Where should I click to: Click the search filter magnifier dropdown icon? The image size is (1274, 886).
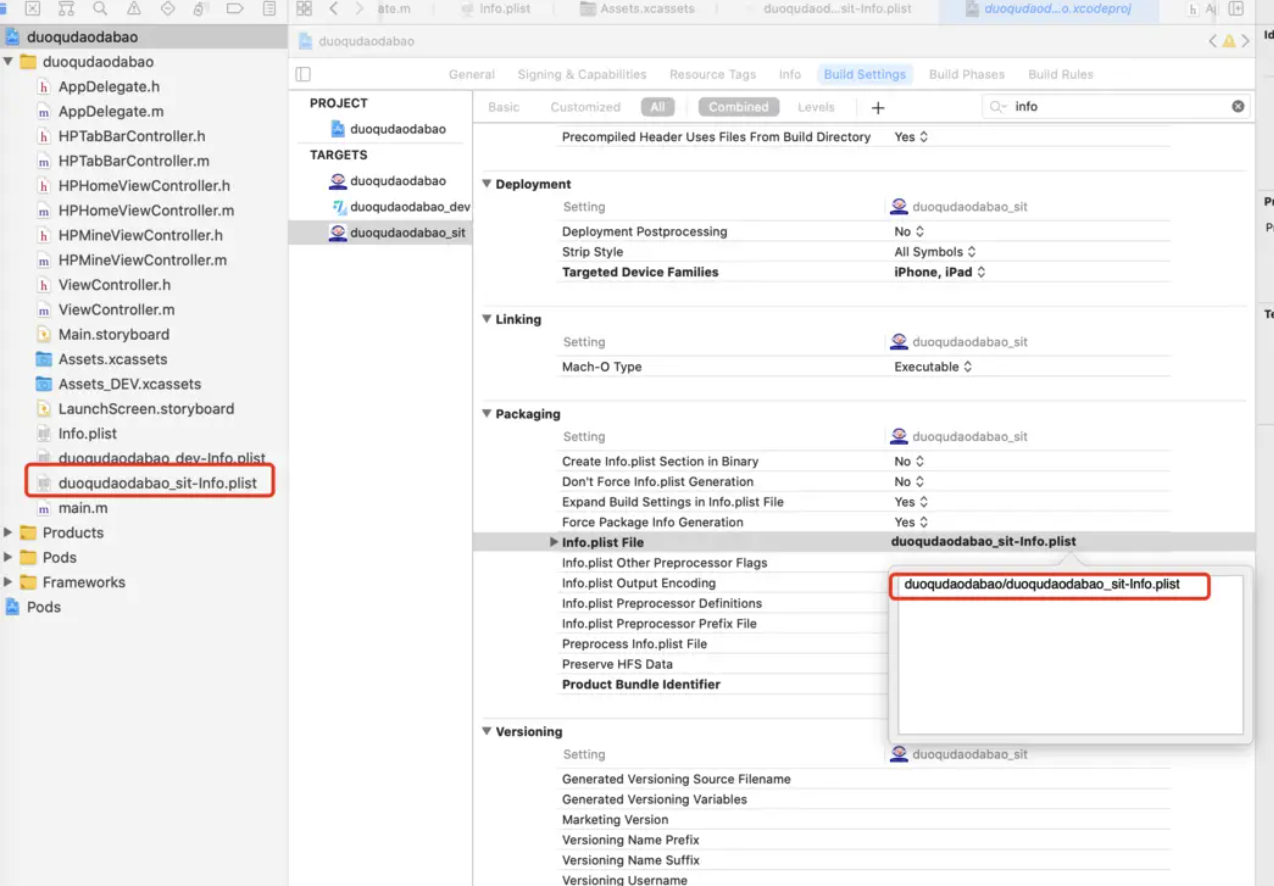coord(998,106)
